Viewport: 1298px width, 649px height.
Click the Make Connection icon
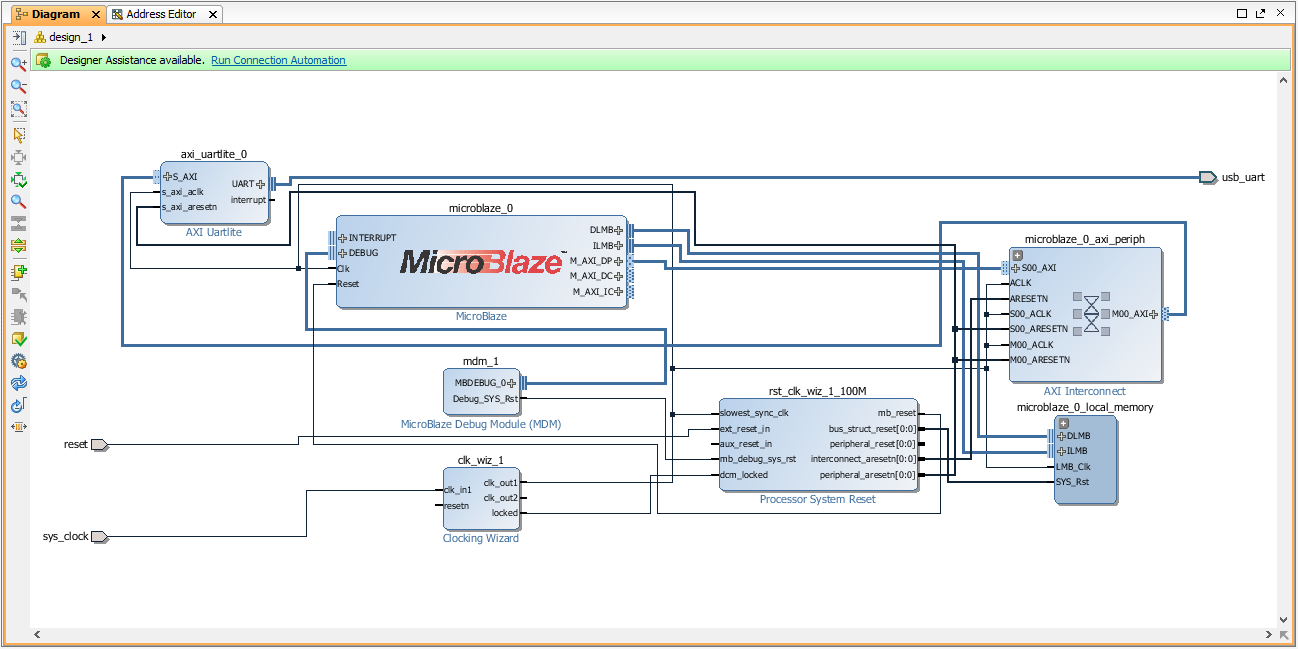coord(18,294)
